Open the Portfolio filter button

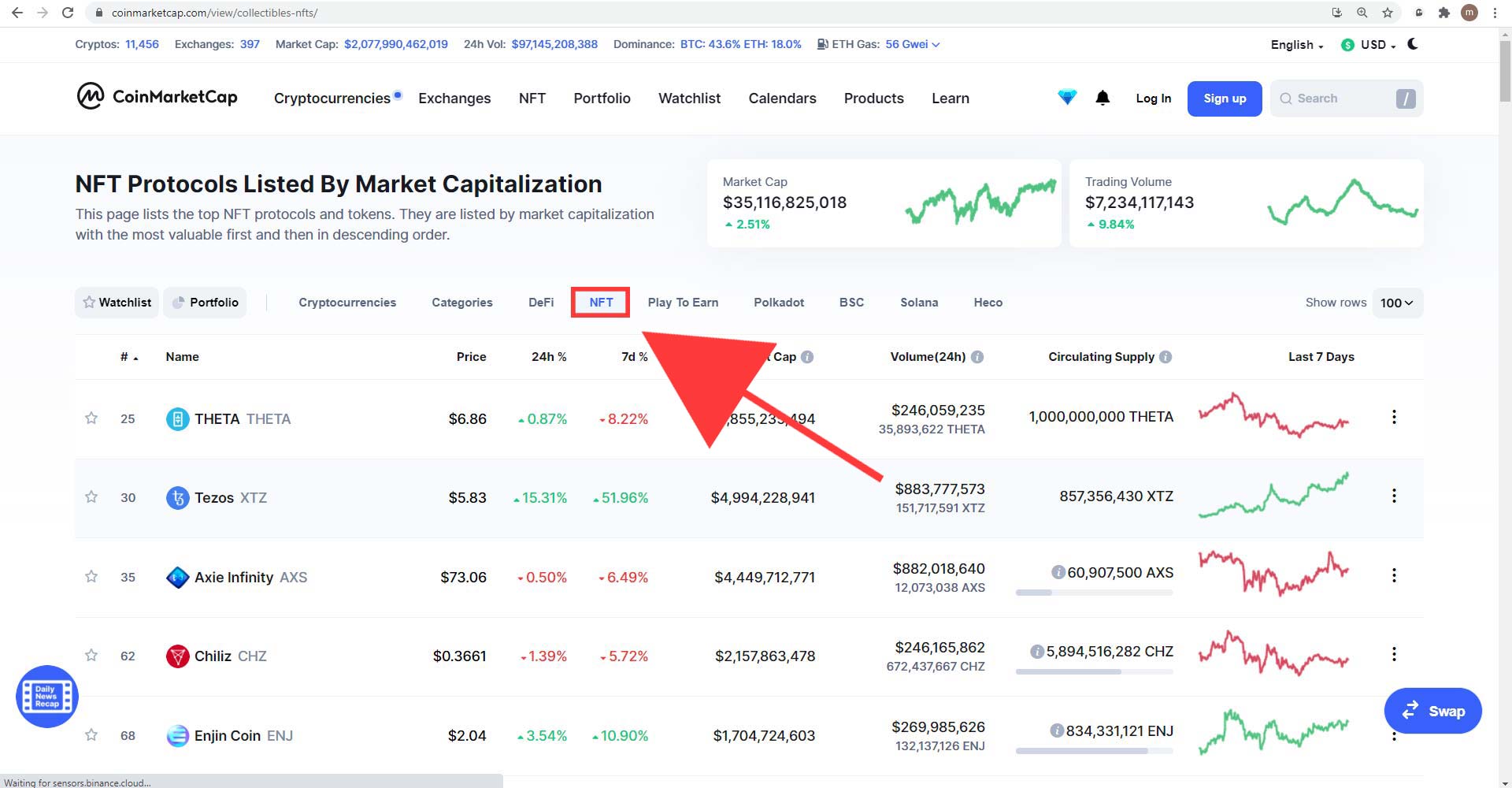205,303
